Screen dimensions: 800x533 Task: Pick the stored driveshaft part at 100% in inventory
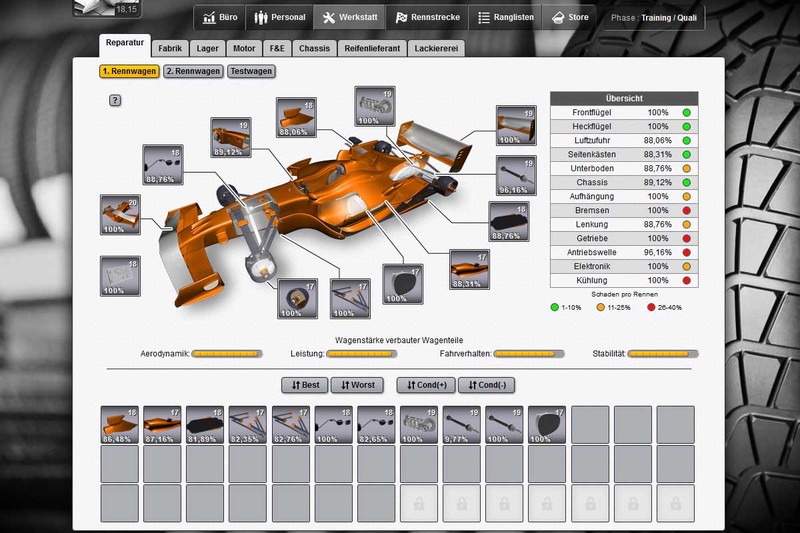(504, 425)
